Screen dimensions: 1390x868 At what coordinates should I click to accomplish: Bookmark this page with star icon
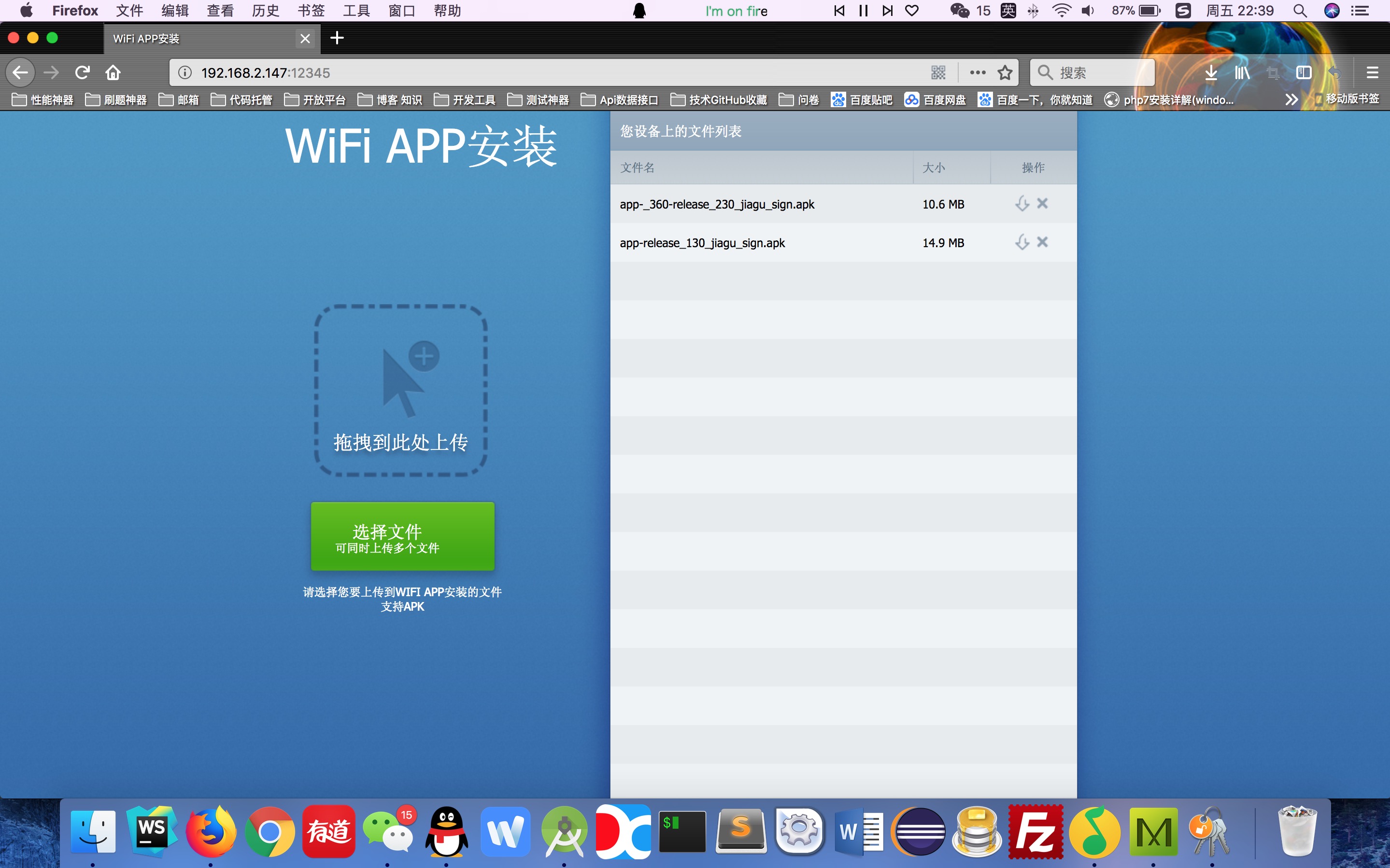point(1005,72)
